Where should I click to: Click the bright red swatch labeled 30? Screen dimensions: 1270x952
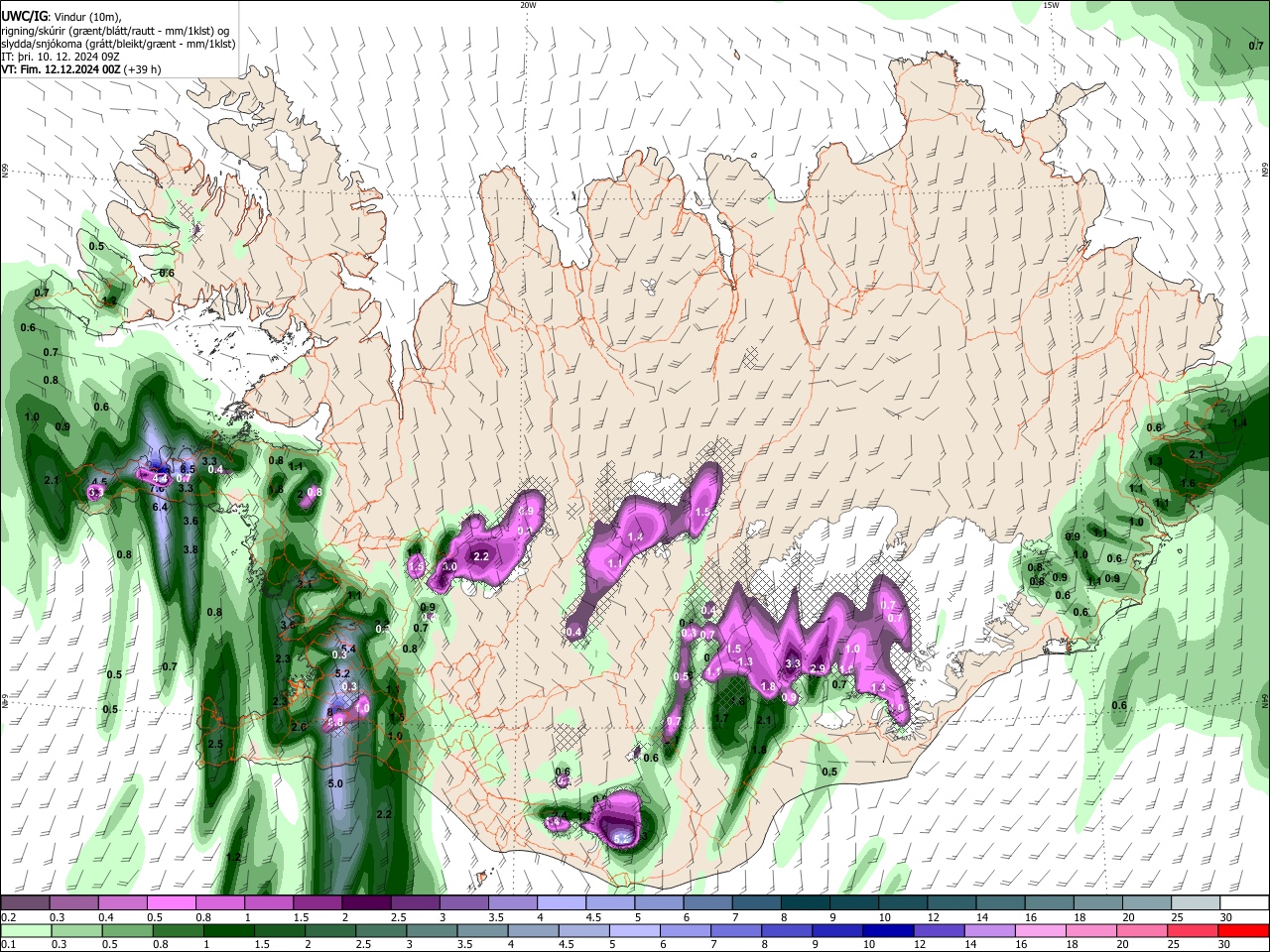tap(1244, 930)
